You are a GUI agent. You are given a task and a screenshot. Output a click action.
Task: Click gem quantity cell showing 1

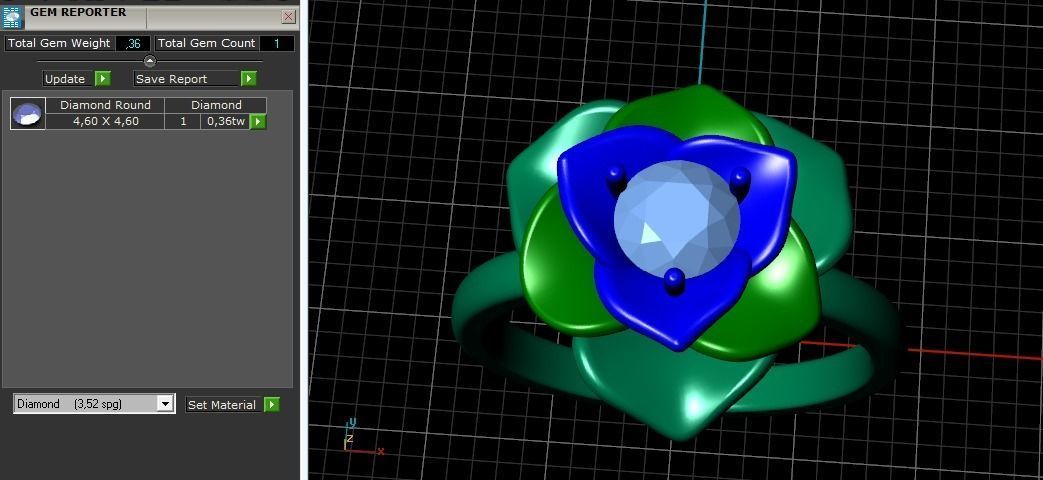click(x=183, y=121)
